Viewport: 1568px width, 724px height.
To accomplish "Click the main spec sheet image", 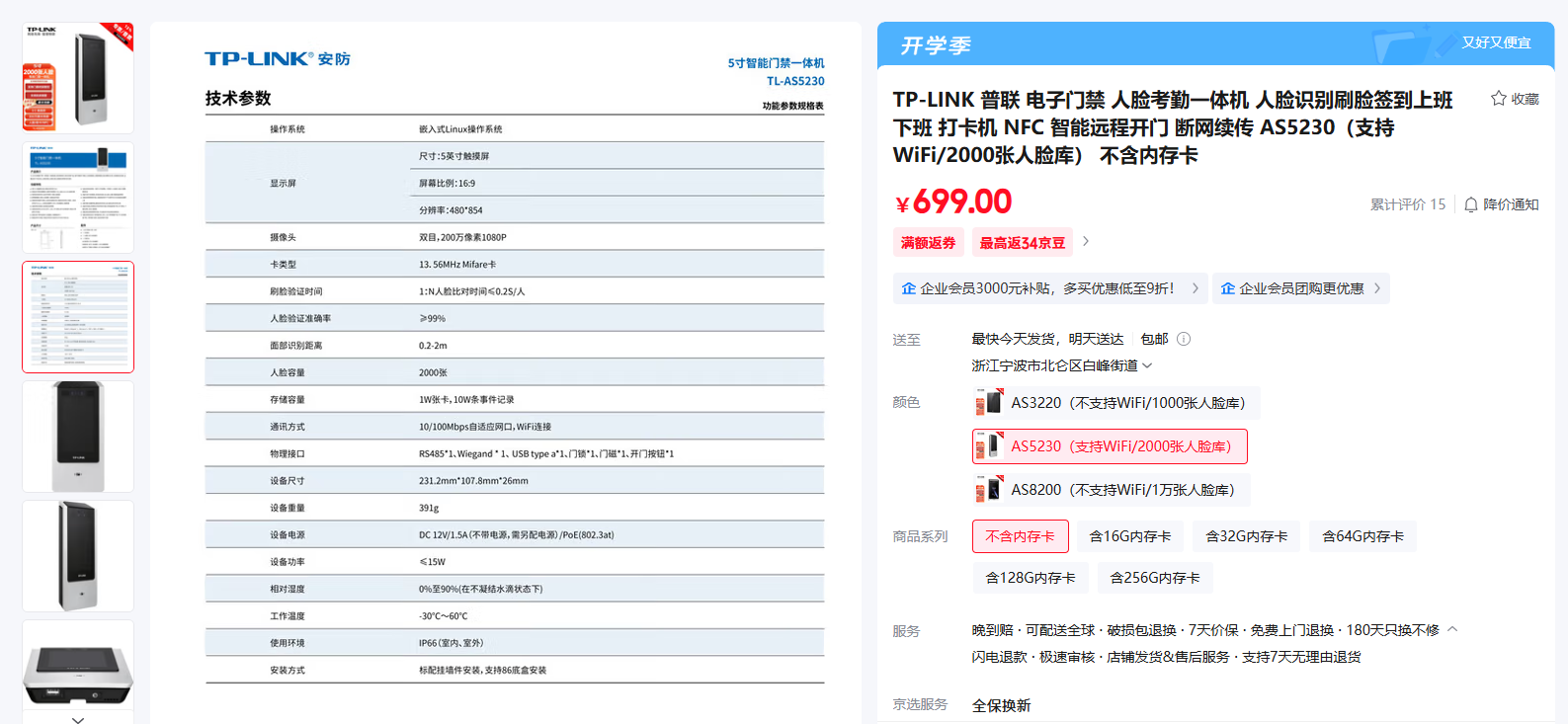I will (506, 373).
